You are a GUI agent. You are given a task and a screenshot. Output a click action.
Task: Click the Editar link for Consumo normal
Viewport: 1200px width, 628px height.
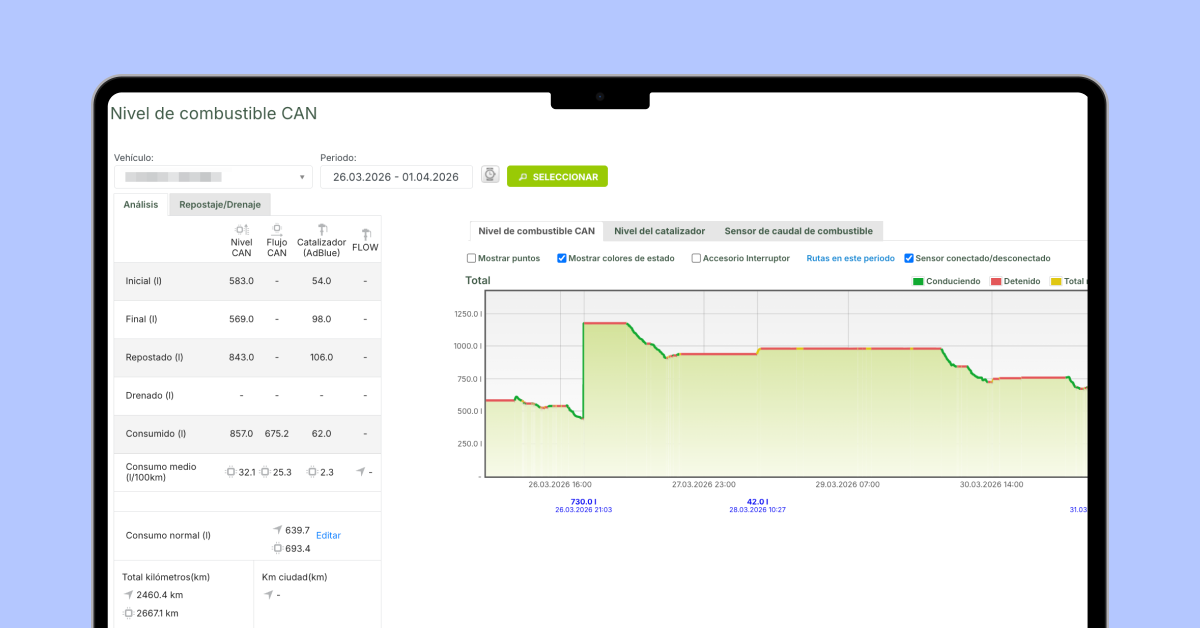pos(328,535)
